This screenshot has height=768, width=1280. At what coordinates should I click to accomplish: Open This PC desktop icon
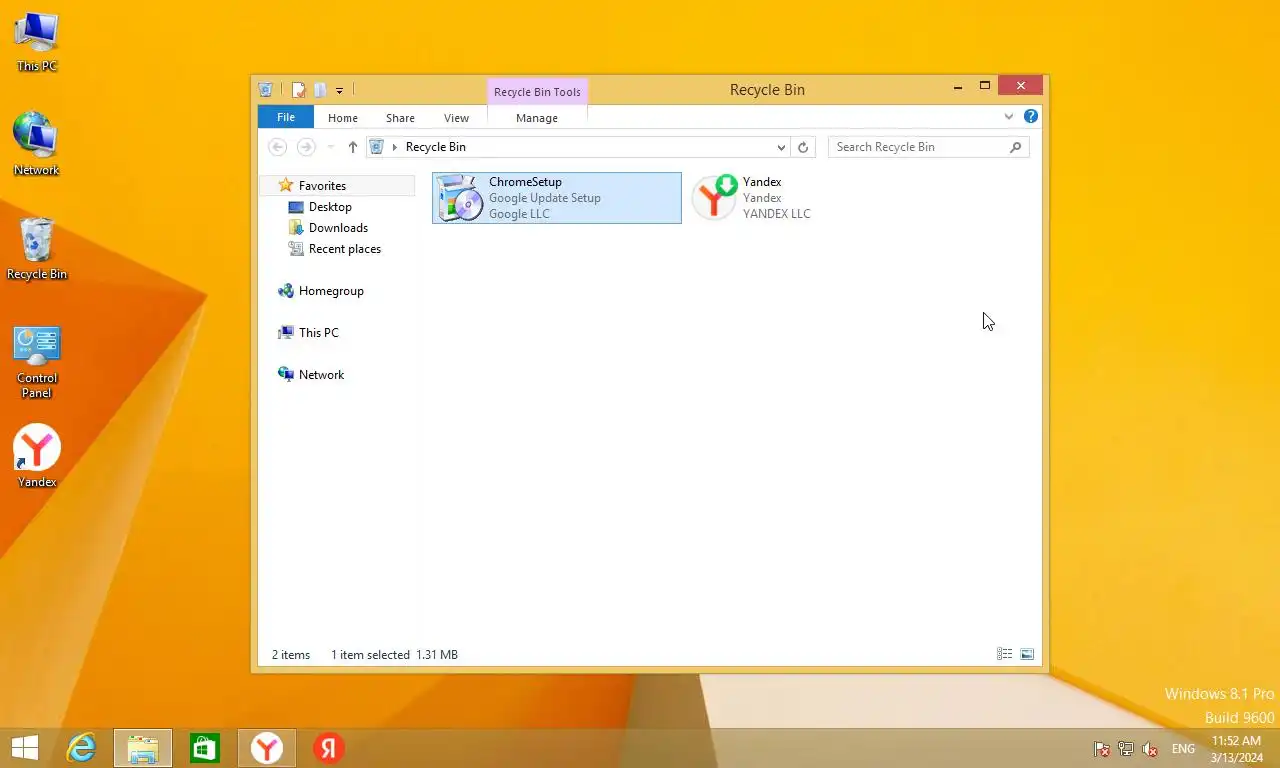37,42
